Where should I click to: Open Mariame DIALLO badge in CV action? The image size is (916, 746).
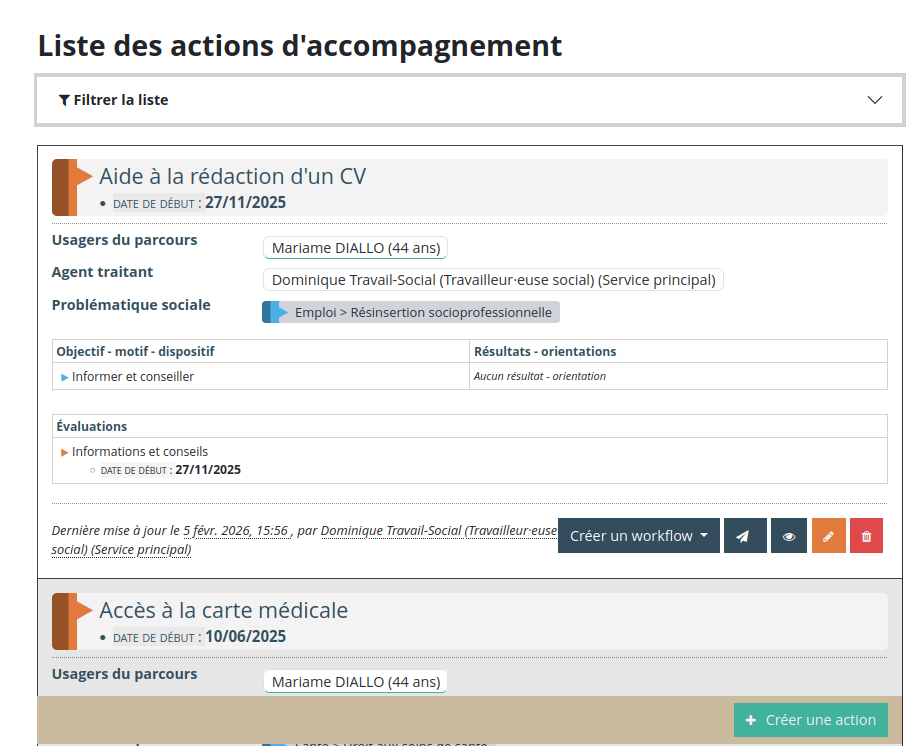coord(355,248)
